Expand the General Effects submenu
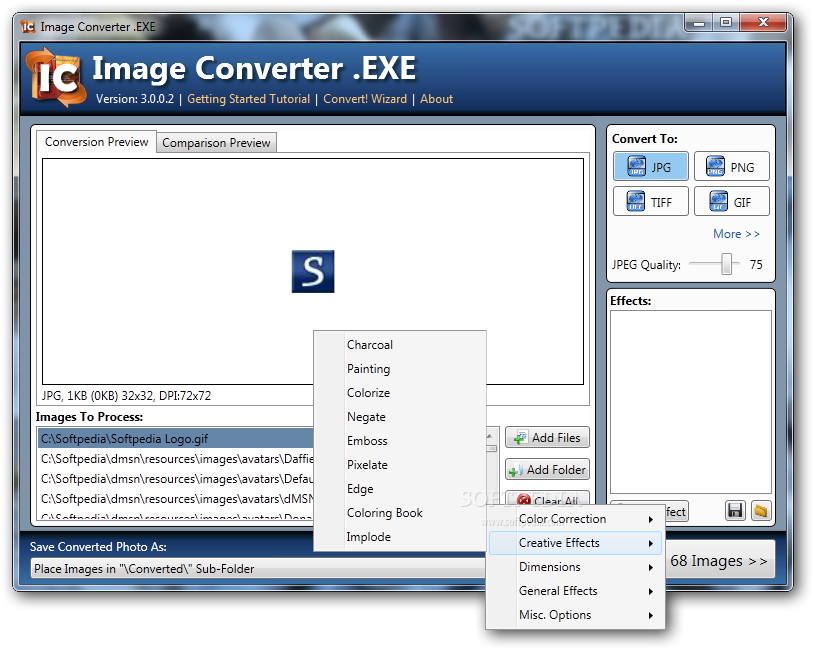Viewport: 814px width, 650px height. [x=575, y=591]
